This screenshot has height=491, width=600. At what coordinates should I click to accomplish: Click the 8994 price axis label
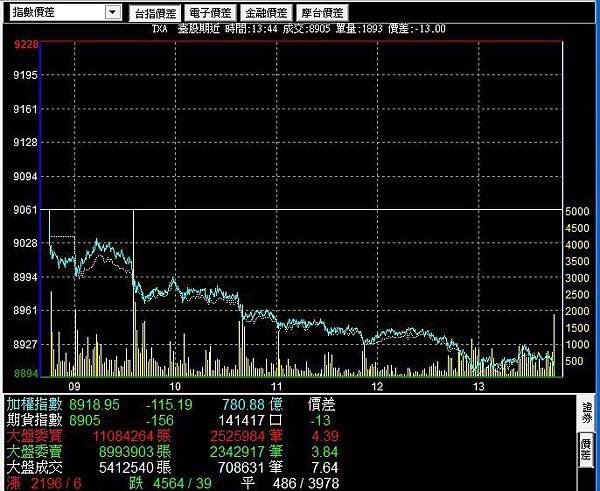(26, 277)
